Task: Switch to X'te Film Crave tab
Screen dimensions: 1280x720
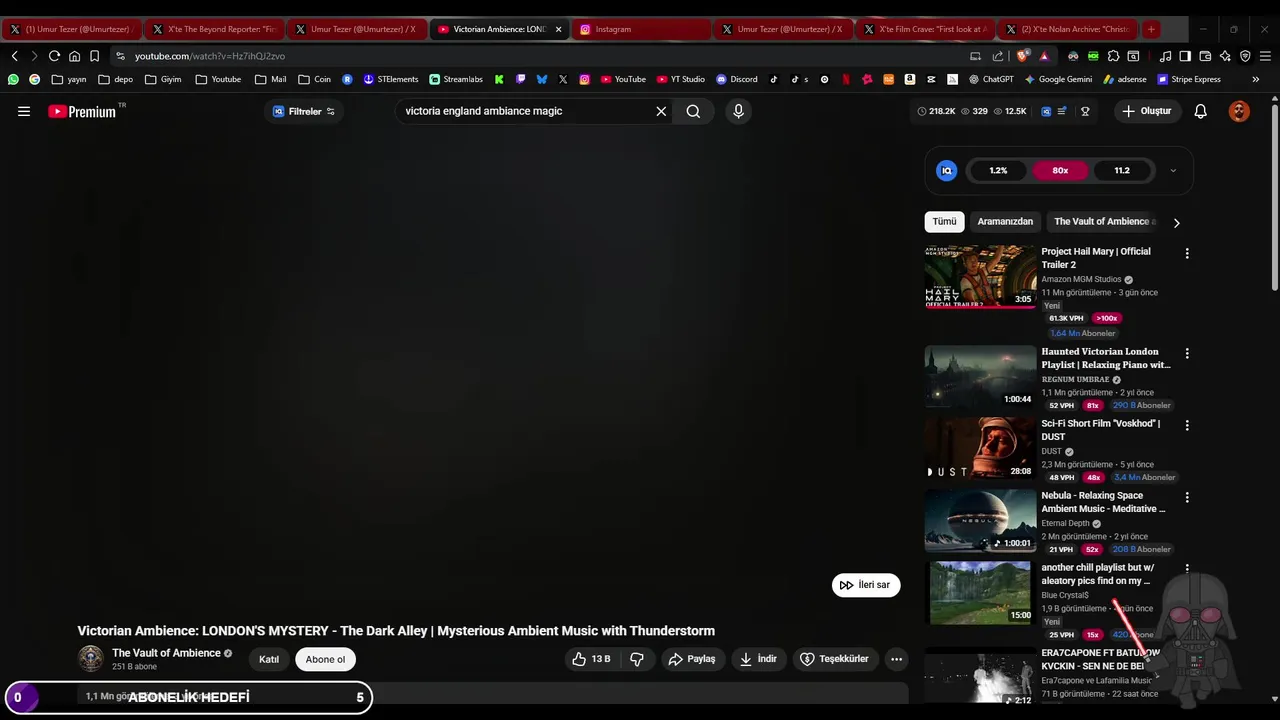Action: 924,29
